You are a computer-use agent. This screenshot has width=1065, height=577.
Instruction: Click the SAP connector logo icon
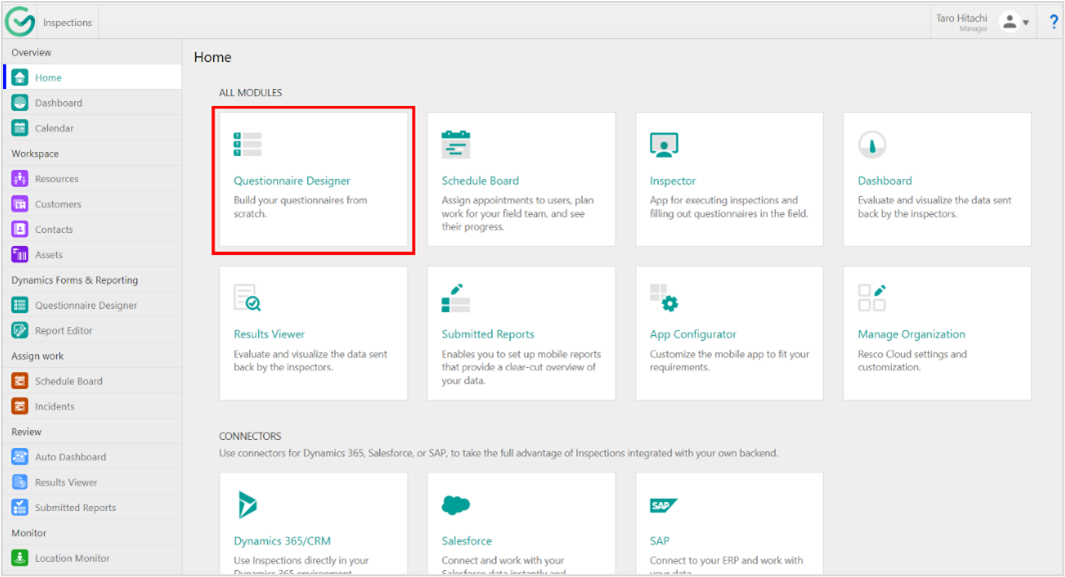point(664,505)
